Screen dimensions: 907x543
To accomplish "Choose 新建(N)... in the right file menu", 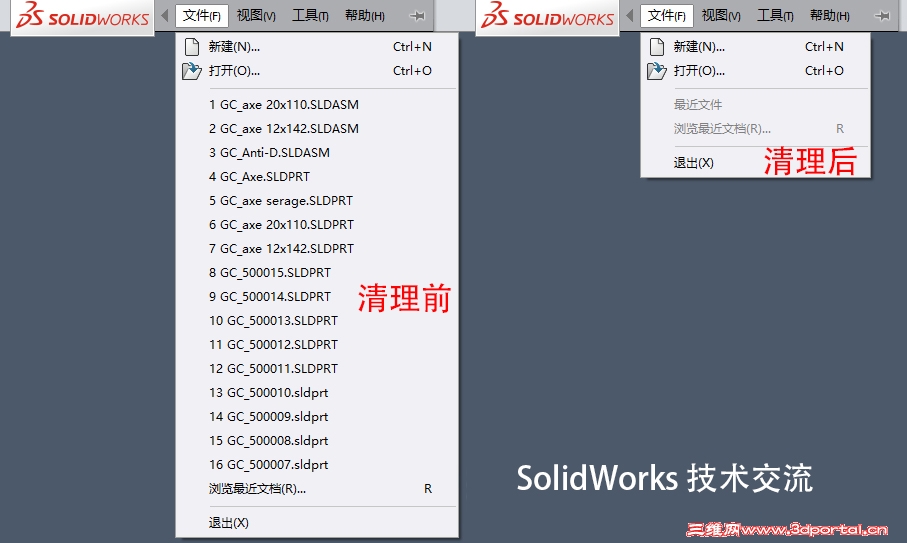I will click(x=755, y=47).
